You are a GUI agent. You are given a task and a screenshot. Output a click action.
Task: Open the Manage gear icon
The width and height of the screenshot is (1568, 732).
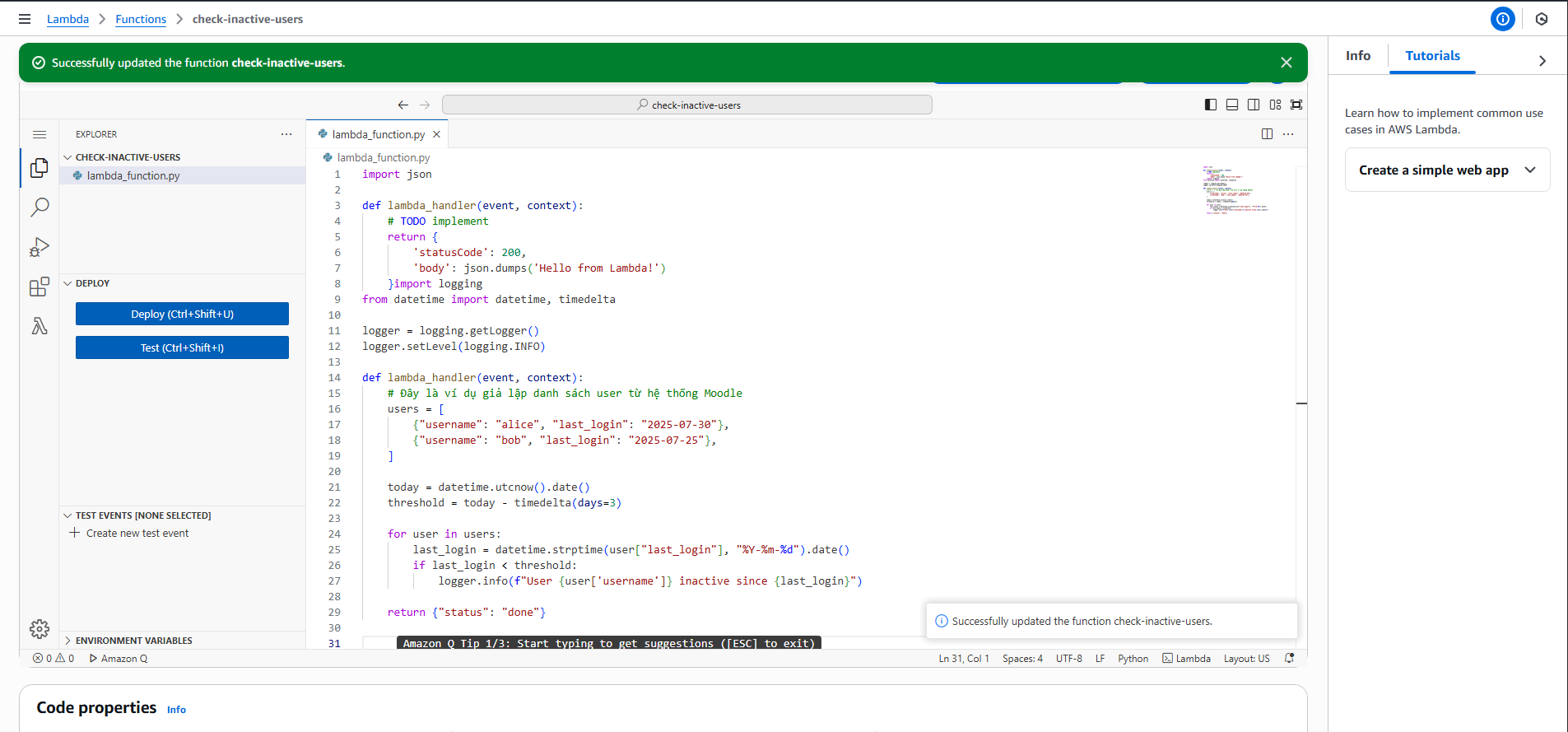point(40,629)
